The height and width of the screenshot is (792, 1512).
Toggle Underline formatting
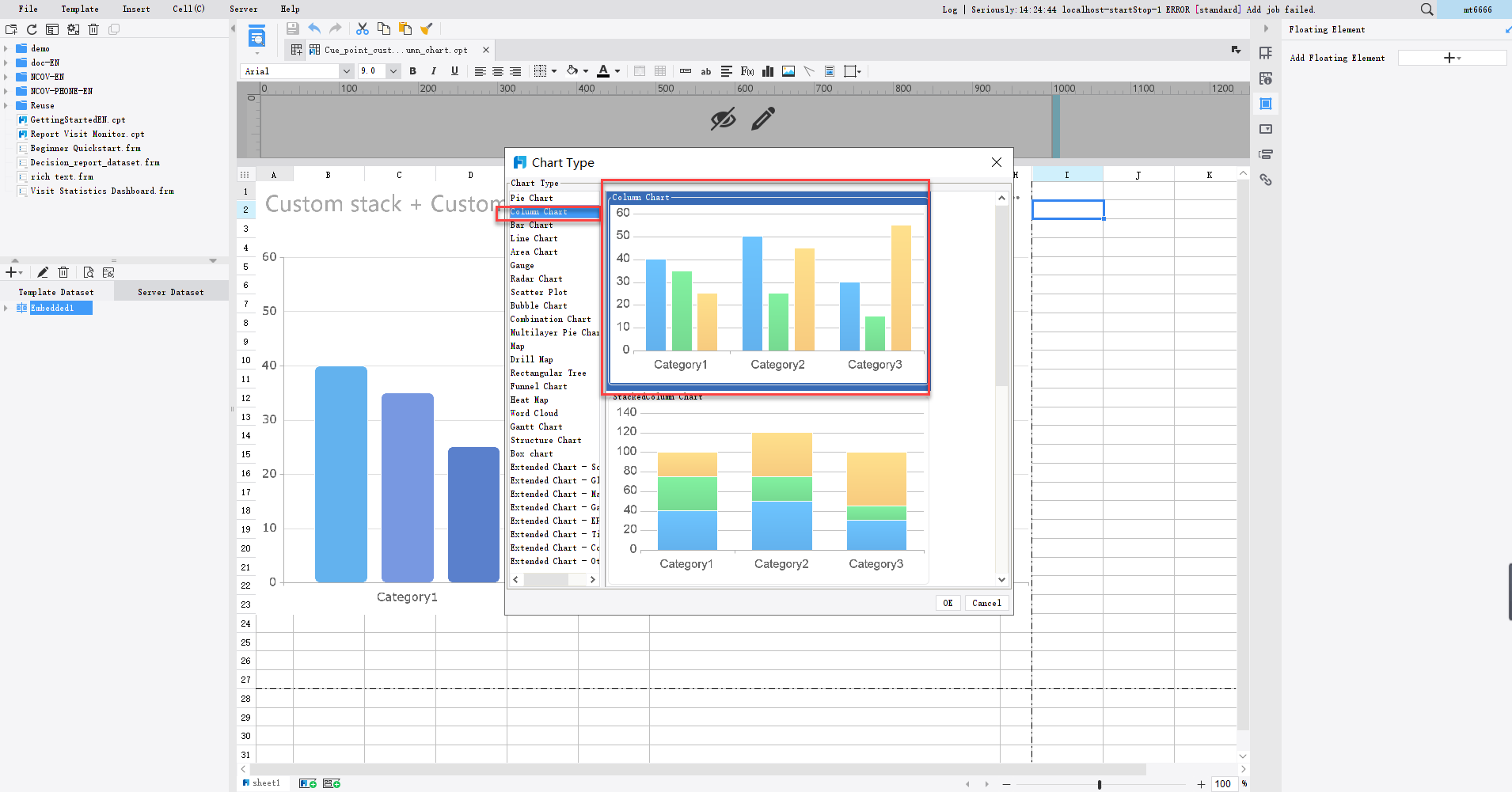pyautogui.click(x=454, y=71)
